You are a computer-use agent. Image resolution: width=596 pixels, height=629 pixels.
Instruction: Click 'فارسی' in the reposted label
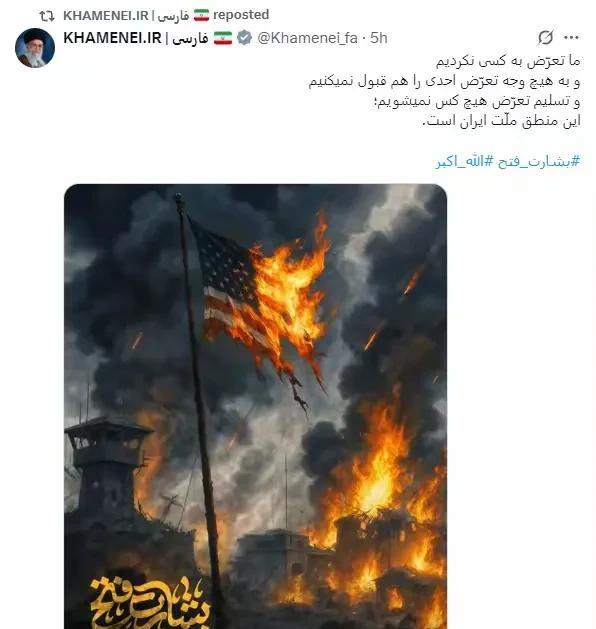point(173,16)
